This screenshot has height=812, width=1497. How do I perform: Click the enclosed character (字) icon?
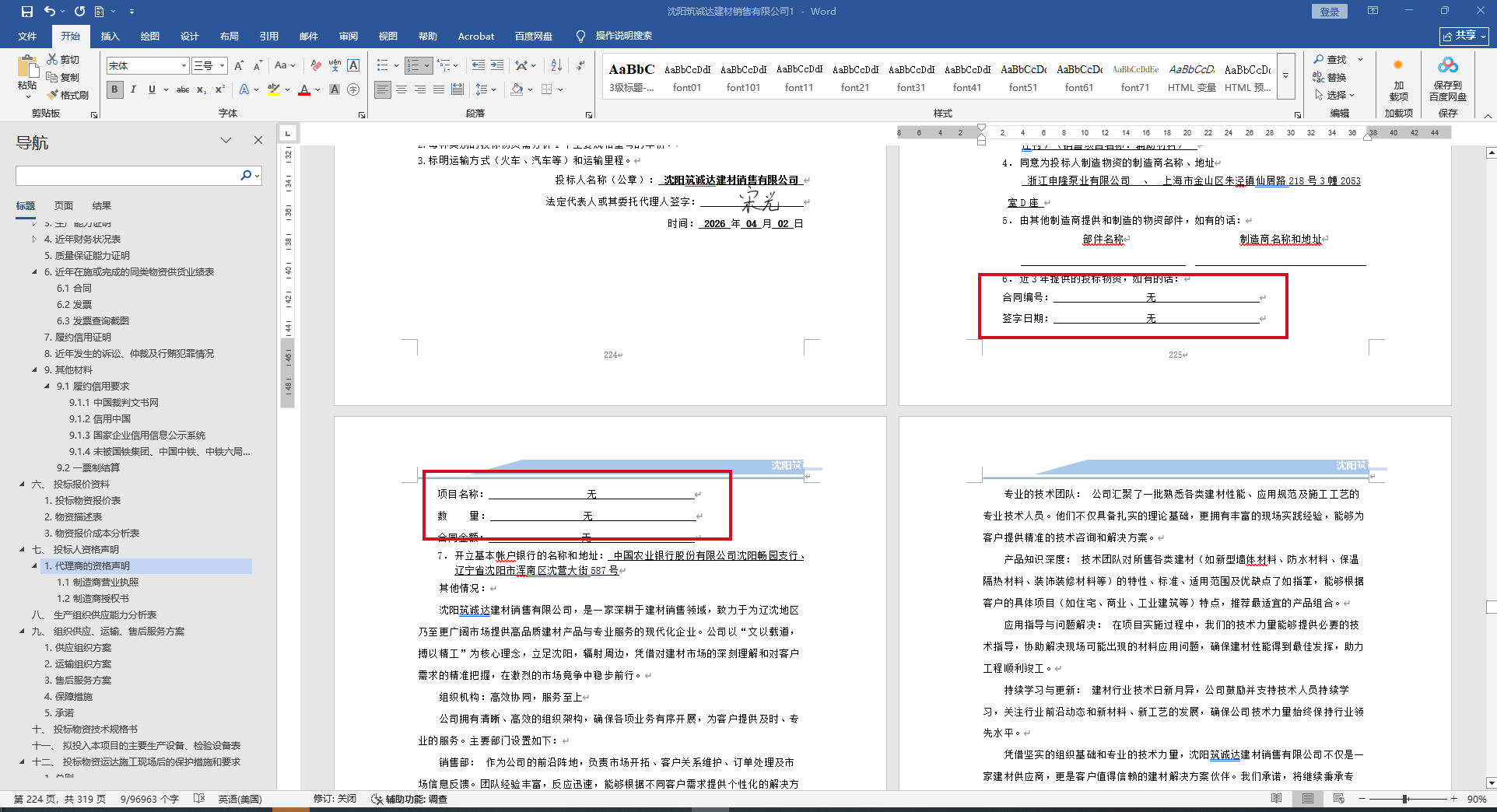point(353,89)
